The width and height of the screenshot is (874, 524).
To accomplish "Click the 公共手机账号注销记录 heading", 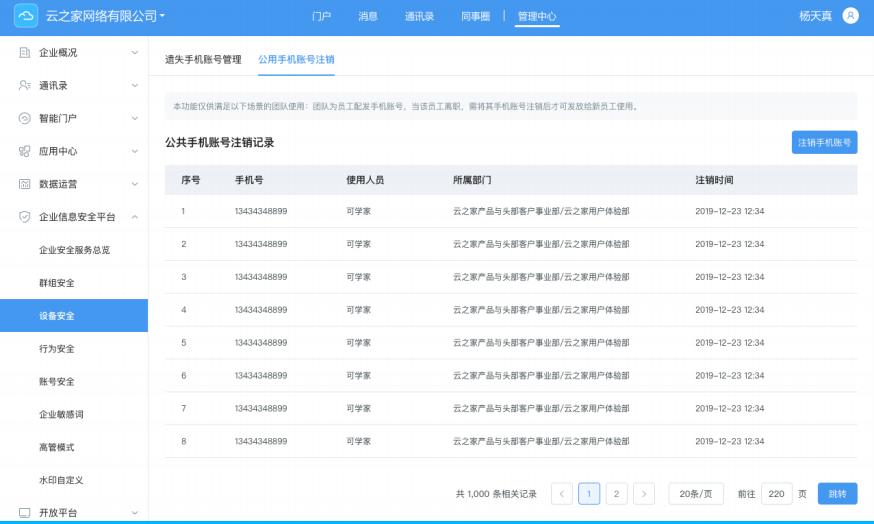I will tap(220, 143).
